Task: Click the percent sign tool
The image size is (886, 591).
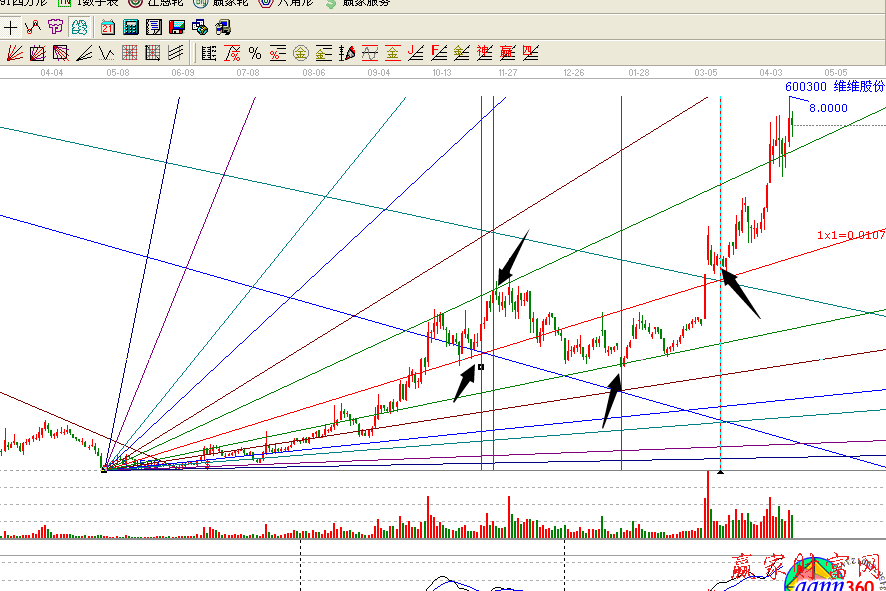Action: coord(254,52)
